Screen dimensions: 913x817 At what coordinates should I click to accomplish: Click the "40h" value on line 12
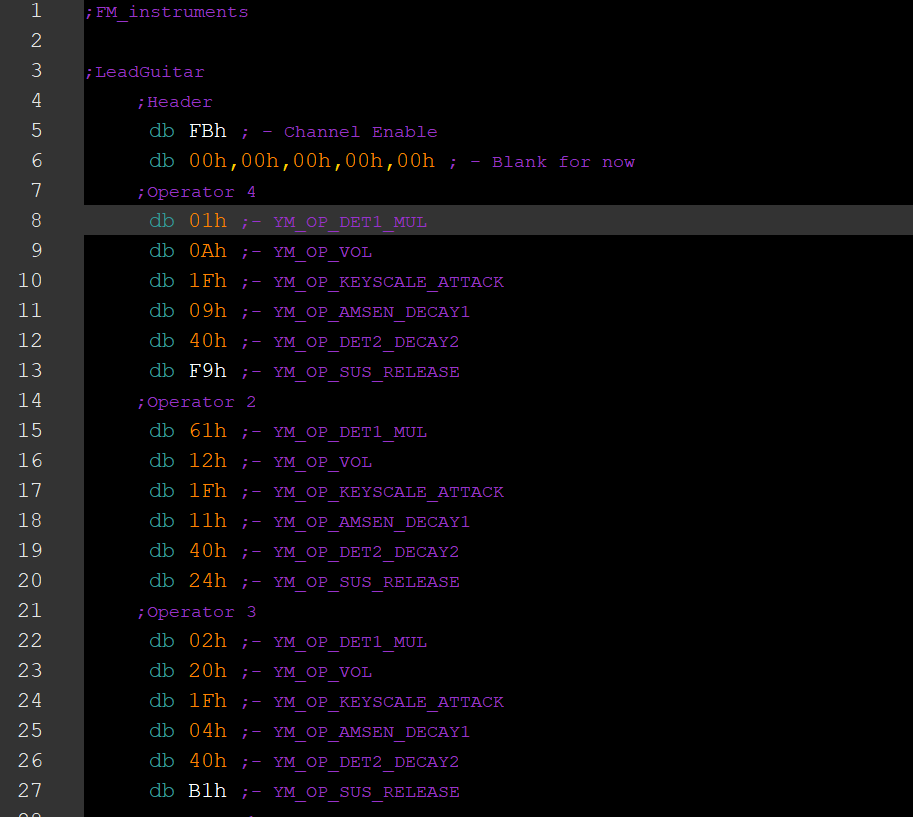(x=207, y=341)
